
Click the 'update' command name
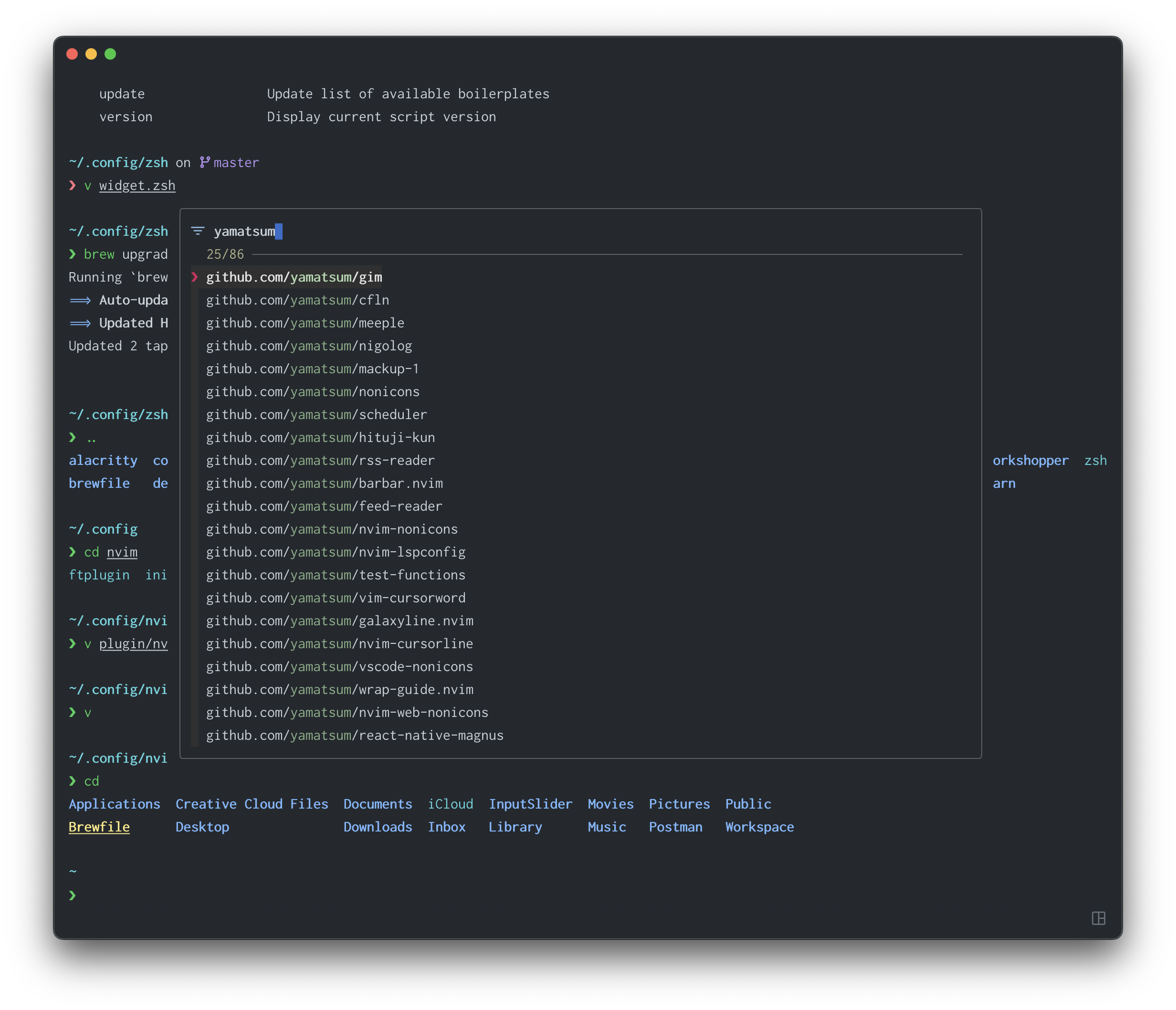tap(122, 94)
